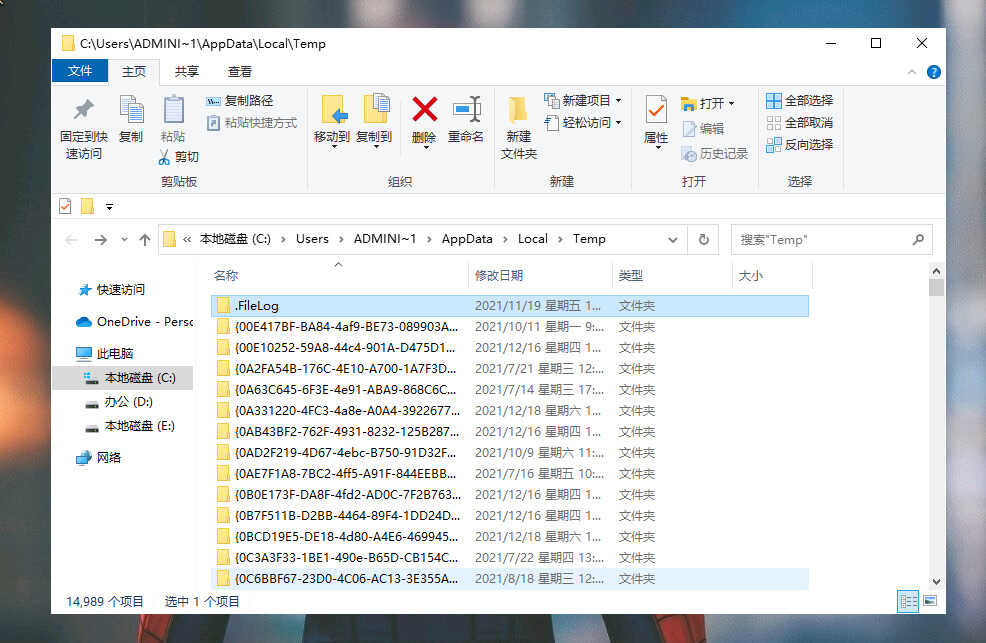Click Paste shortcut (粘贴快捷方式)
Screen dimensions: 986x643
click(252, 123)
